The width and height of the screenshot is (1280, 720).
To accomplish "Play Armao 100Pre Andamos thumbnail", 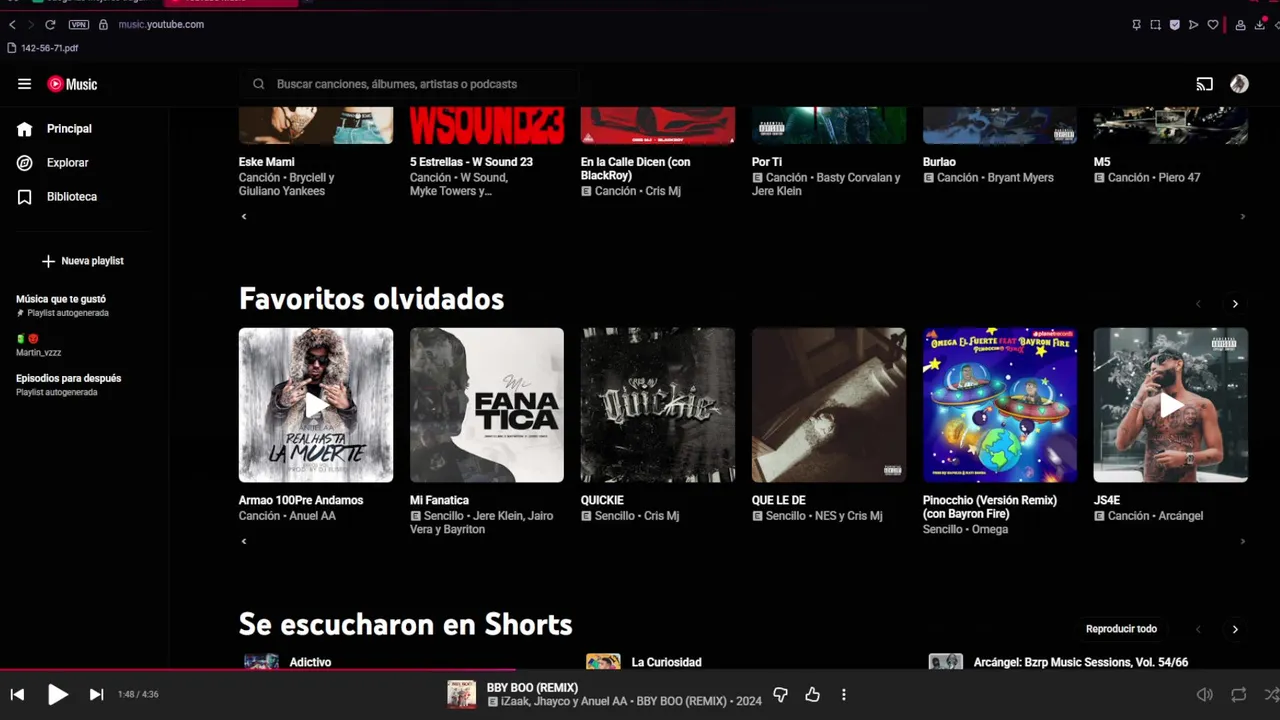I will click(316, 405).
